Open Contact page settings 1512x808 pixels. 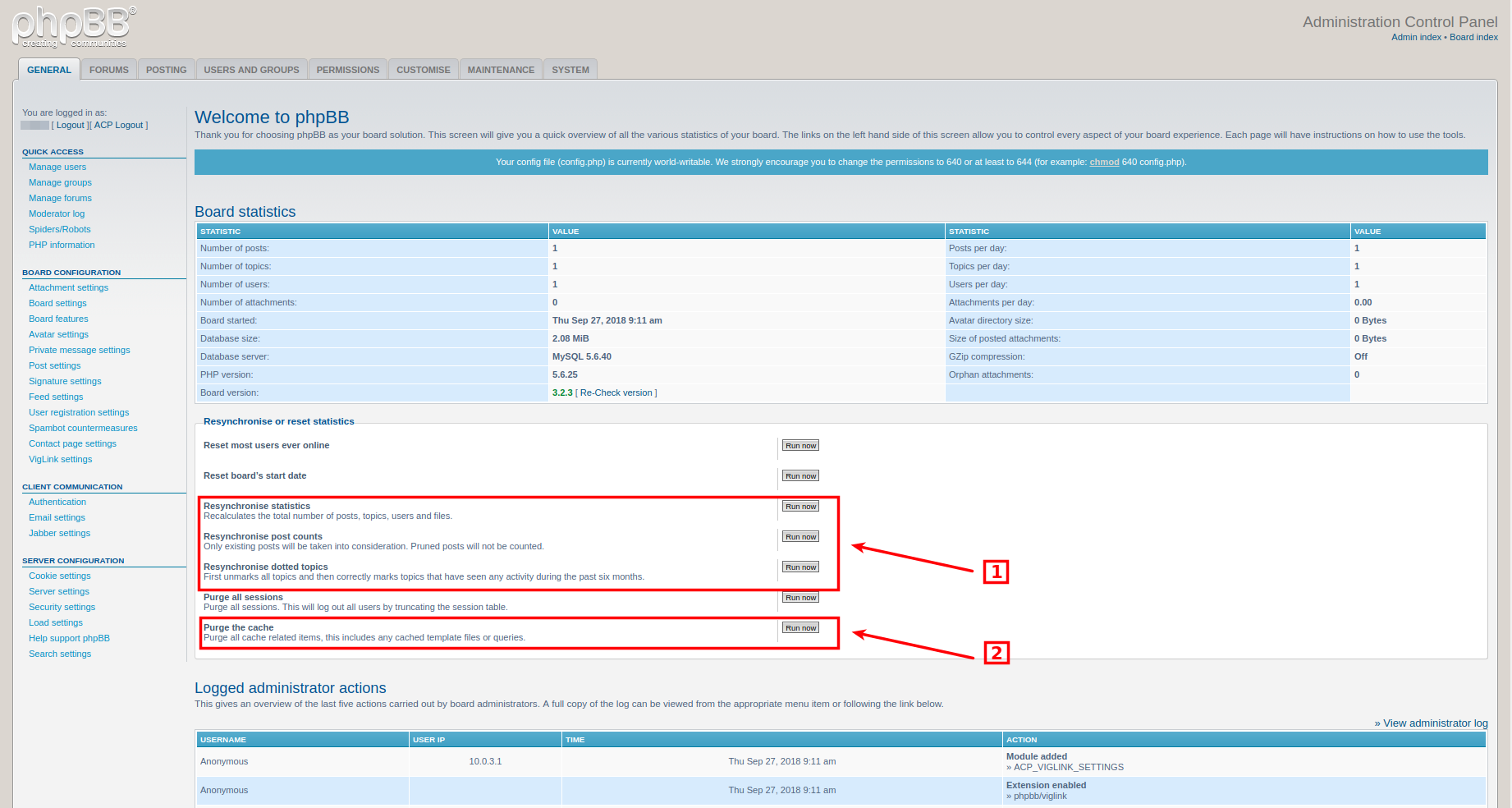coord(72,443)
